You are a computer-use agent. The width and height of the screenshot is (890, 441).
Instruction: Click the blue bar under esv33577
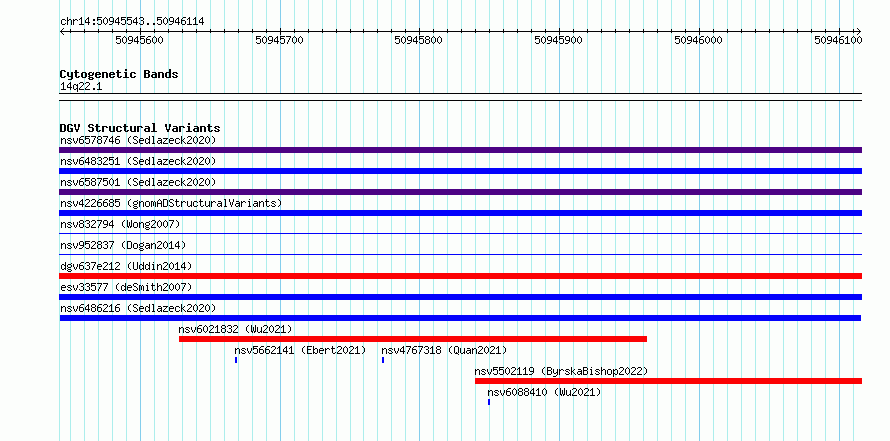pos(460,297)
